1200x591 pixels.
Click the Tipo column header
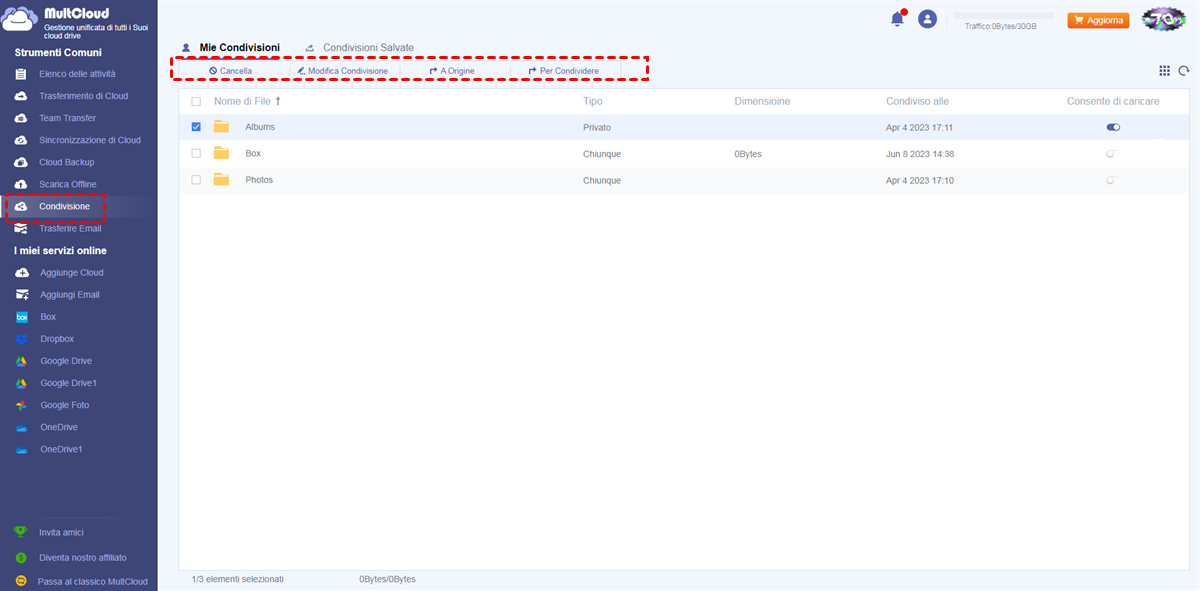tap(593, 101)
